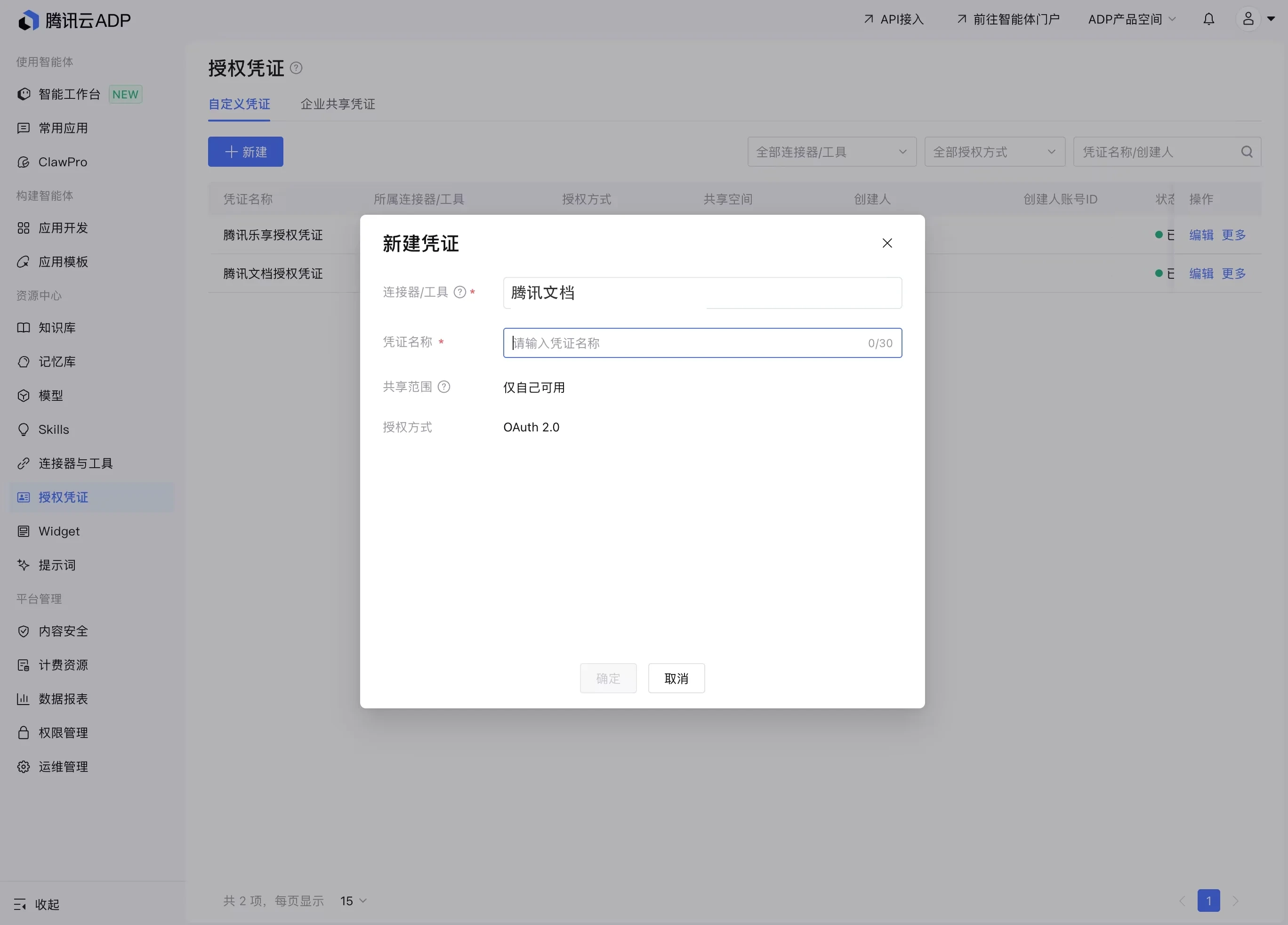This screenshot has height=925, width=1288.
Task: Open the ADP产品空间 dropdown
Action: click(1131, 19)
